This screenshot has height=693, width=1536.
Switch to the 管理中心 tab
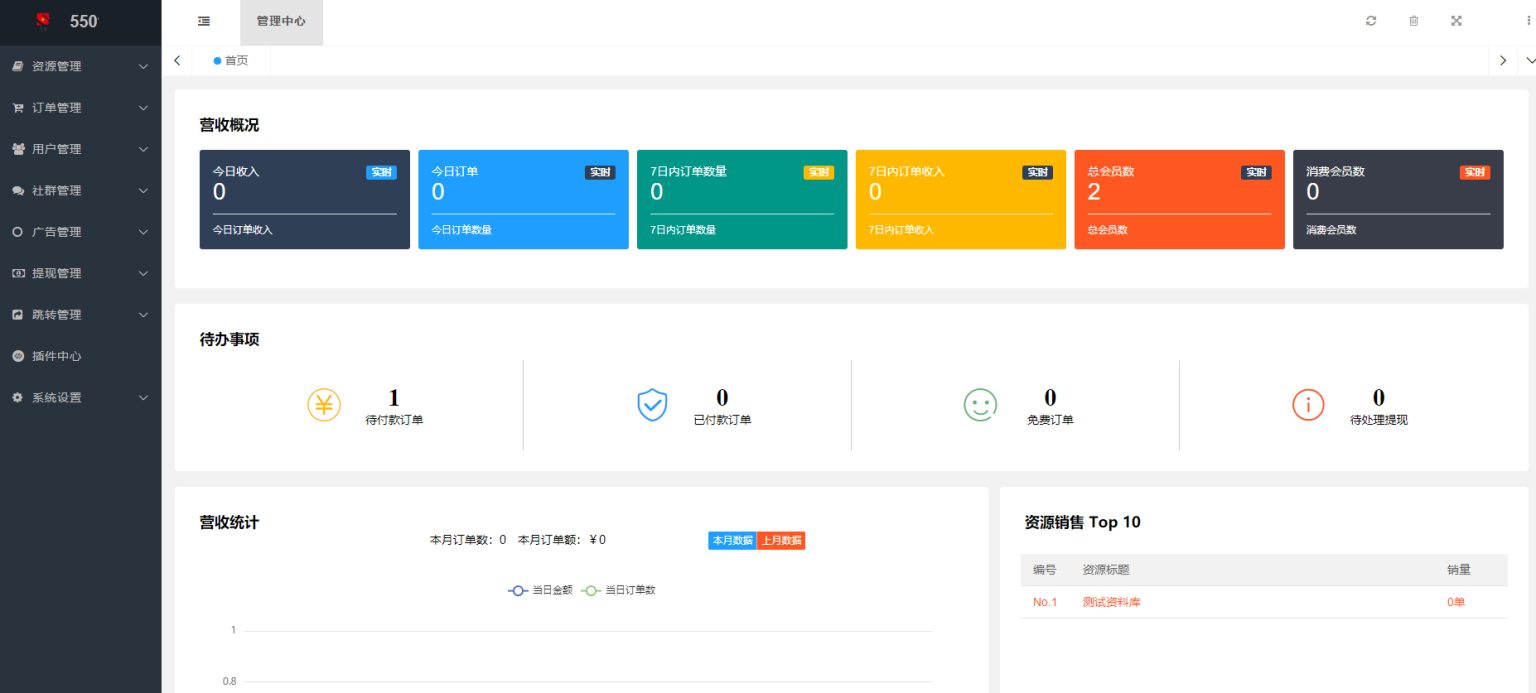coord(281,20)
